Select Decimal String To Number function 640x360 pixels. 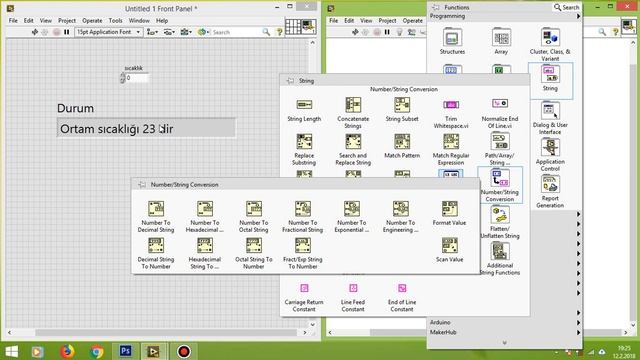click(156, 253)
